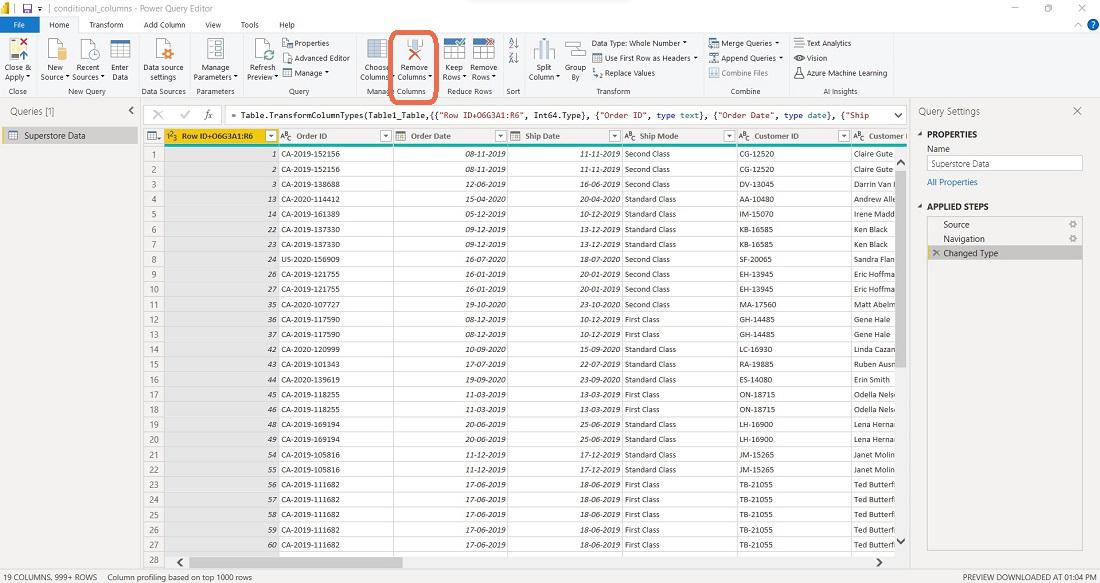
Task: Open the Help question mark icon
Action: click(x=1092, y=25)
